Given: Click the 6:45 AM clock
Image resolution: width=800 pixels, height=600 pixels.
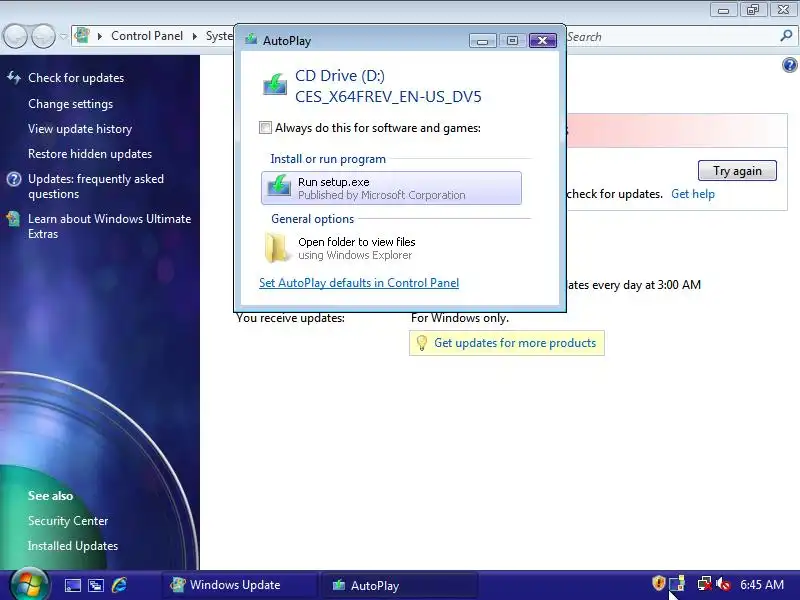Looking at the screenshot, I should click(762, 584).
